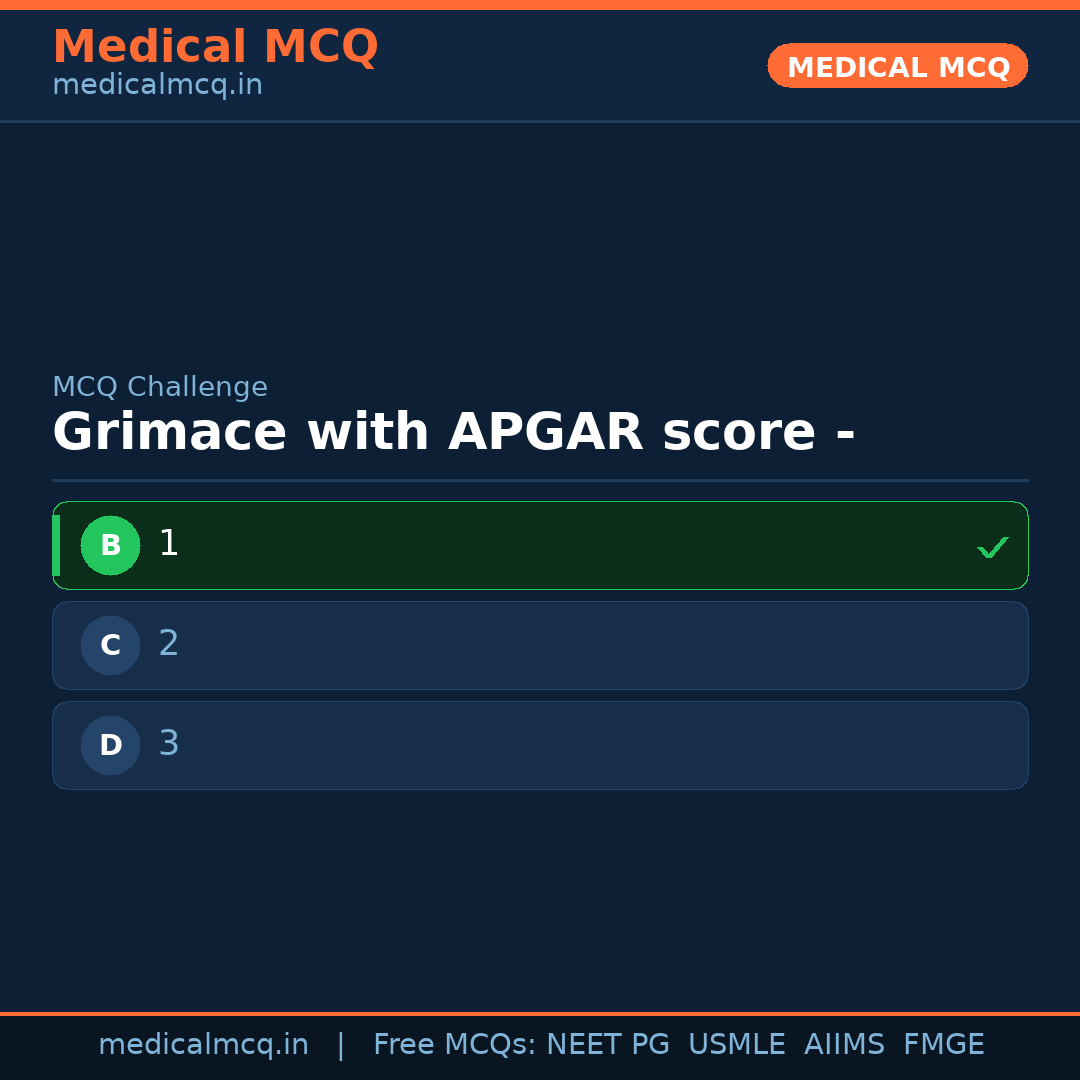Select answer option C showing value 2

pyautogui.click(x=540, y=645)
